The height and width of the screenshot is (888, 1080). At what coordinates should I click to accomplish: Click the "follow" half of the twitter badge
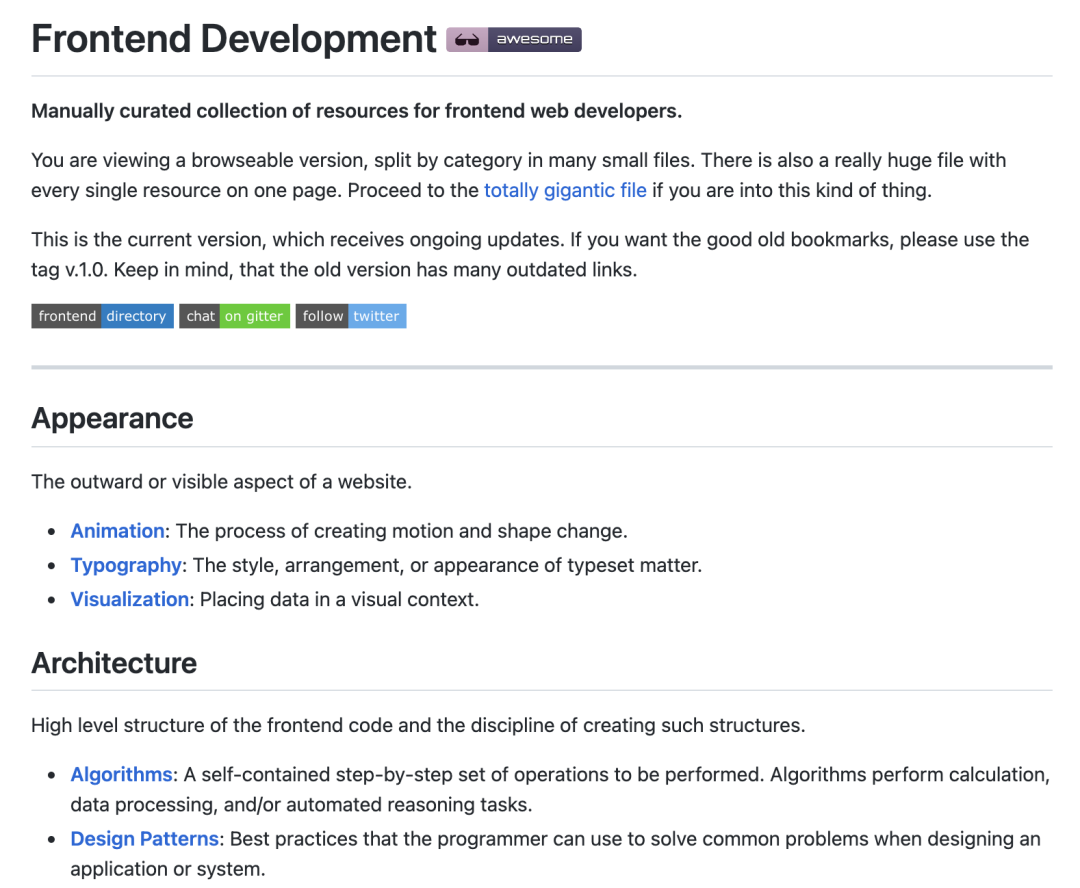pyautogui.click(x=322, y=316)
